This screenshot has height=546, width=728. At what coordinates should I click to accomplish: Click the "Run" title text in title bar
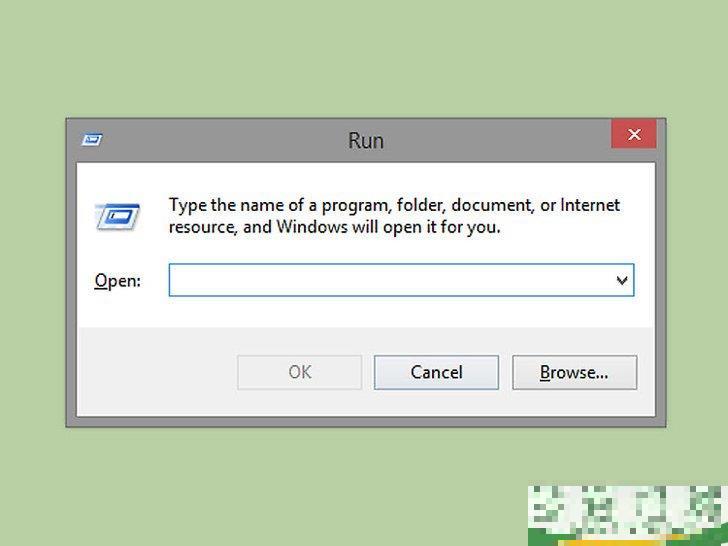click(366, 141)
